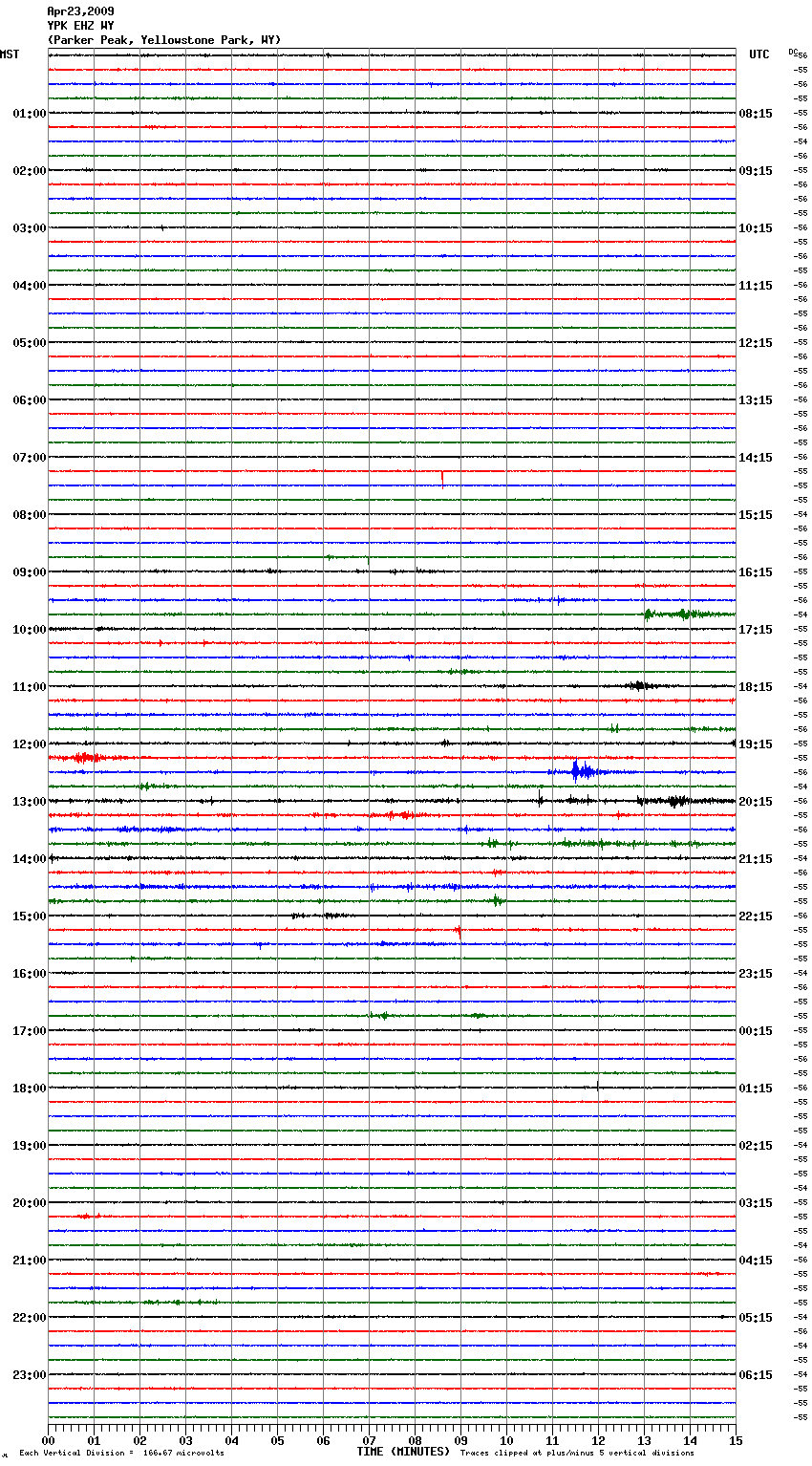The width and height of the screenshot is (812, 1466).
Task: Click the '05:15' UTC time label
Action: [756, 1318]
